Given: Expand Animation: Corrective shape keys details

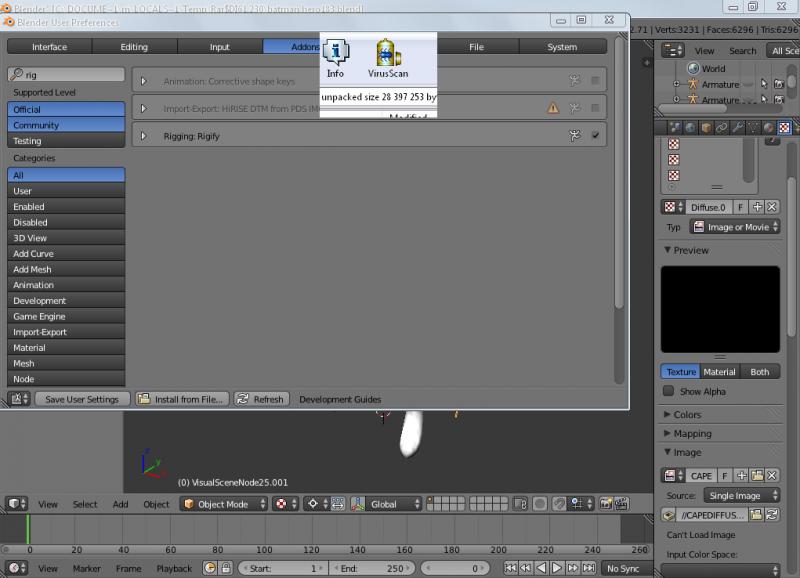Looking at the screenshot, I should (144, 81).
